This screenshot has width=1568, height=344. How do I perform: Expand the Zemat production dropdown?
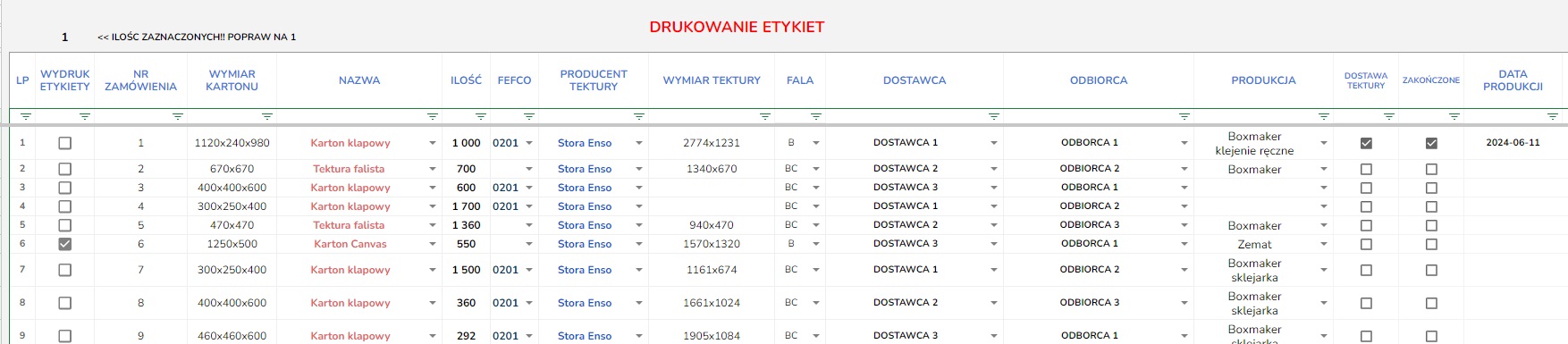point(1324,244)
